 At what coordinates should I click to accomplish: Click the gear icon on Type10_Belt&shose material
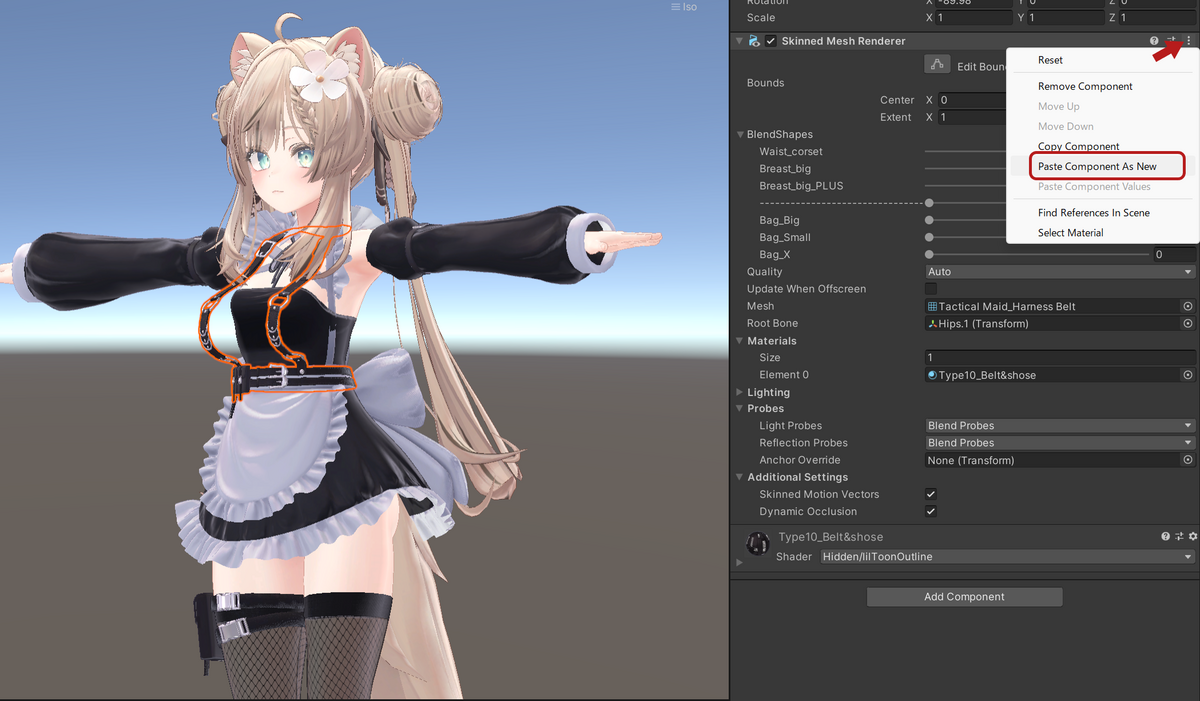[x=1191, y=536]
